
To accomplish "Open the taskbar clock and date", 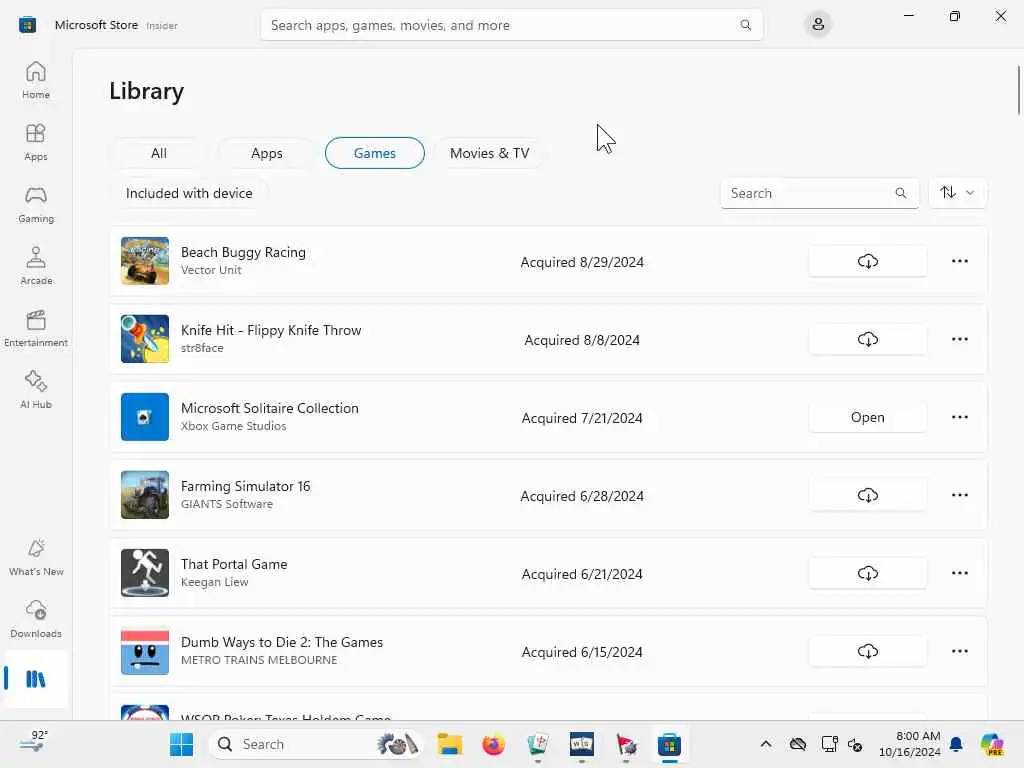I will pyautogui.click(x=910, y=744).
